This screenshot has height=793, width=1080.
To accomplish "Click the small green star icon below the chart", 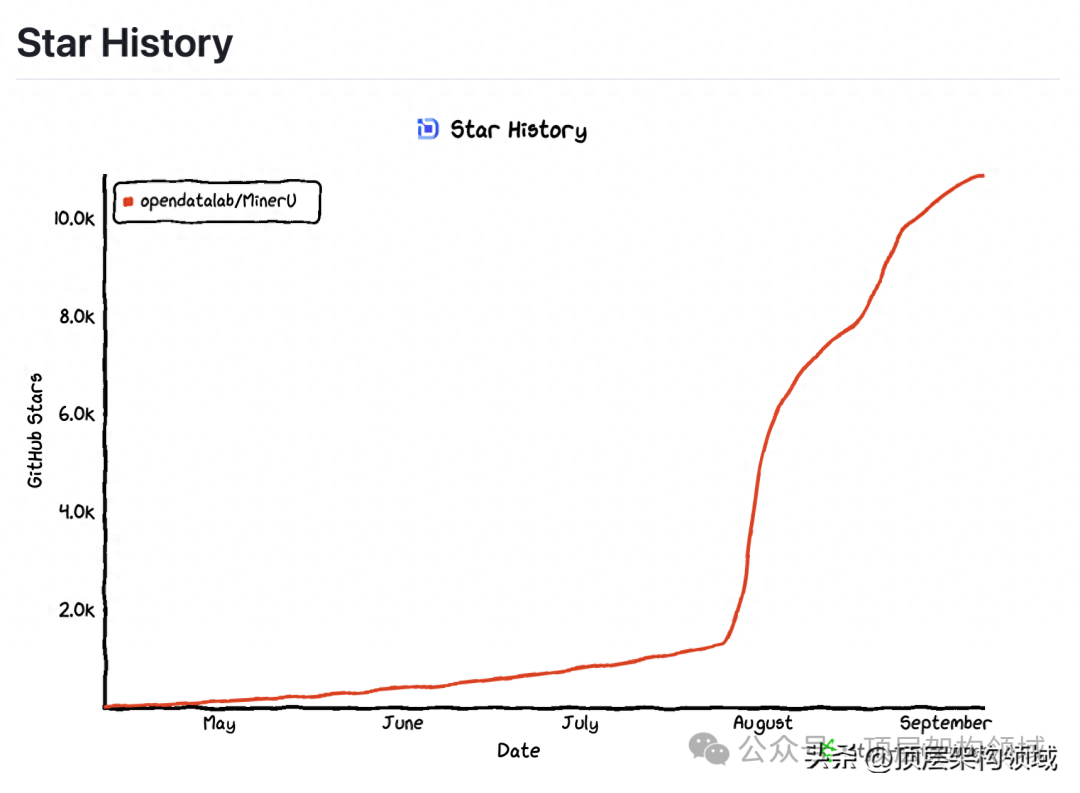I will coord(828,749).
